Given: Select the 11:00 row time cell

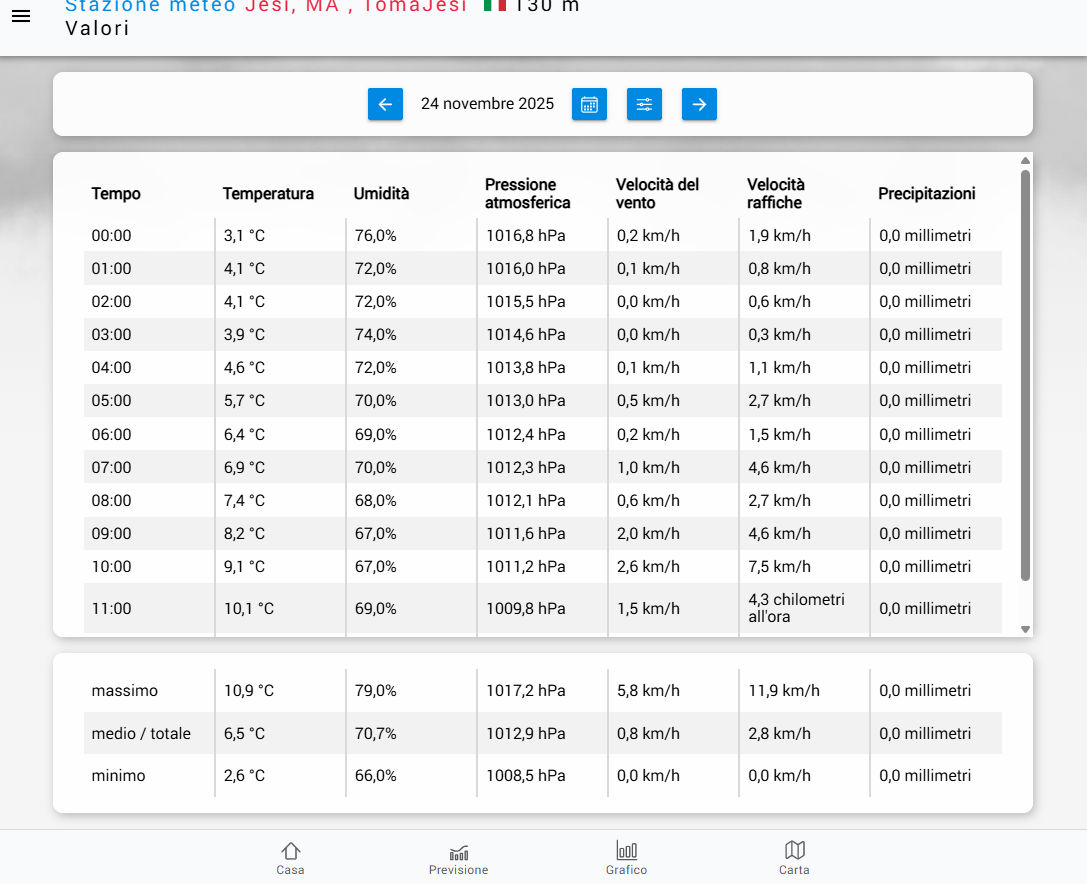Looking at the screenshot, I should point(112,609).
